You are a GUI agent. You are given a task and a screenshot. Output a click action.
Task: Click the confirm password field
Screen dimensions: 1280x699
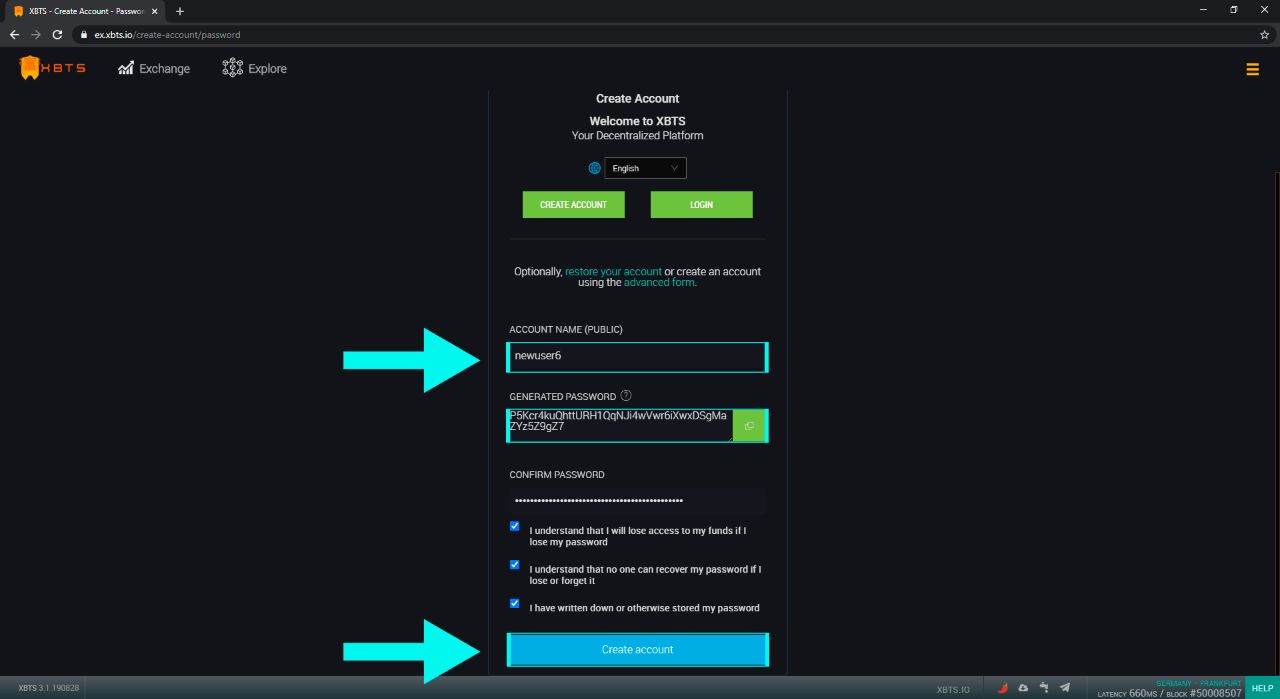click(x=637, y=500)
